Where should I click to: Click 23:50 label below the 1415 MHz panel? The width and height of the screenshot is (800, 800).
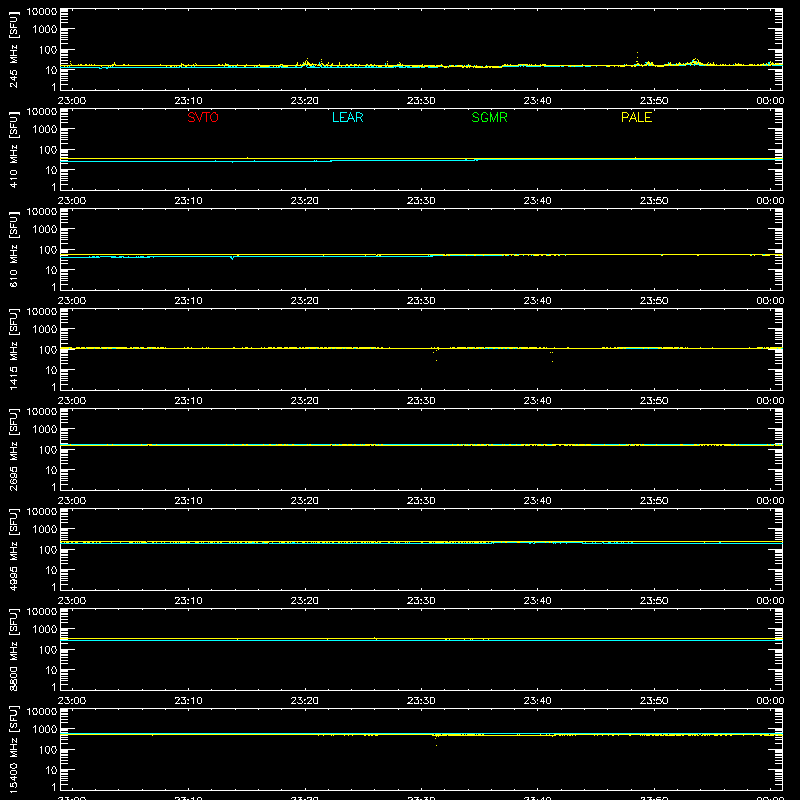tap(654, 401)
